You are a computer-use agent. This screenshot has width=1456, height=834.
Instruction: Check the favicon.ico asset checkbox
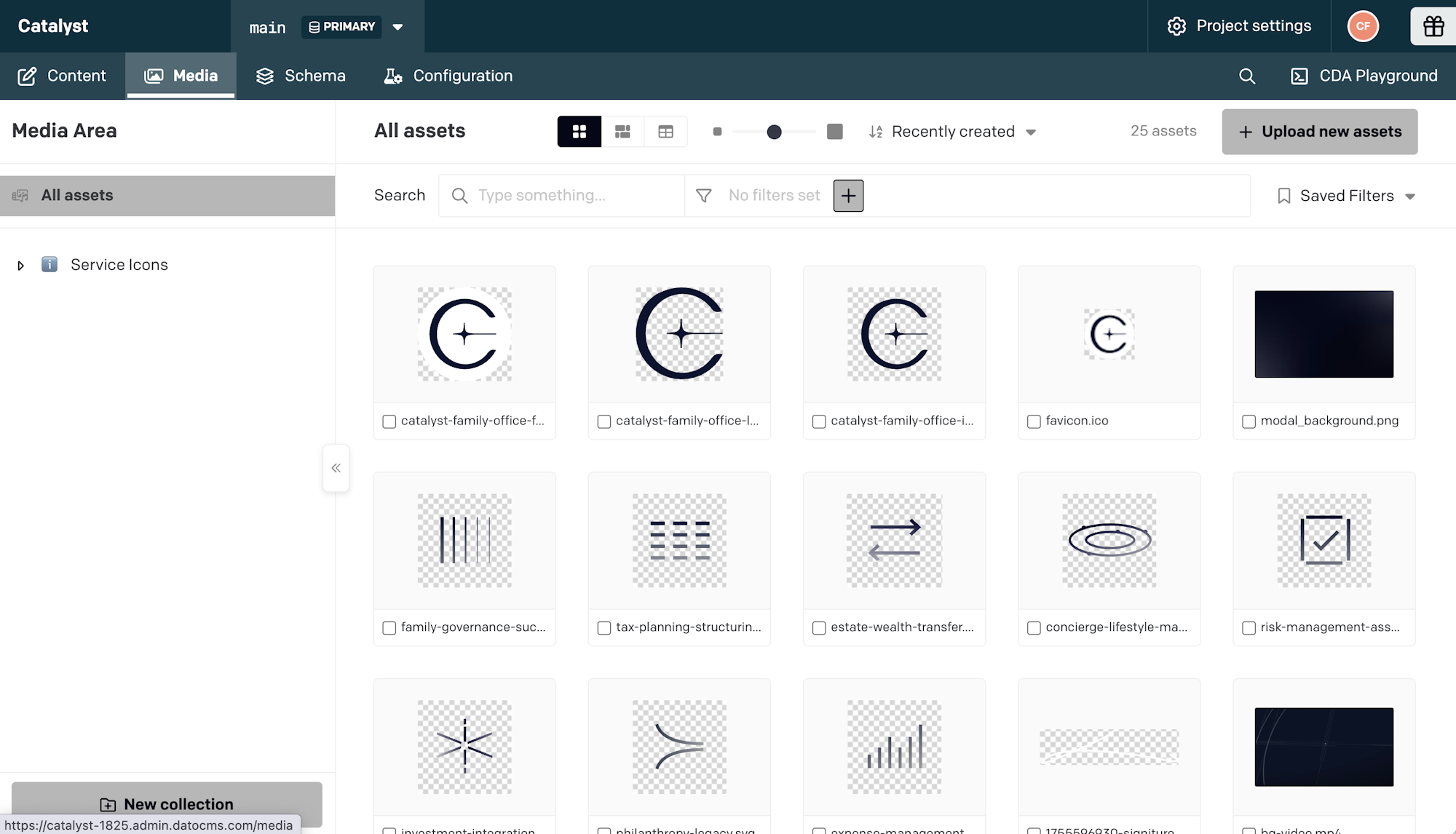1034,421
